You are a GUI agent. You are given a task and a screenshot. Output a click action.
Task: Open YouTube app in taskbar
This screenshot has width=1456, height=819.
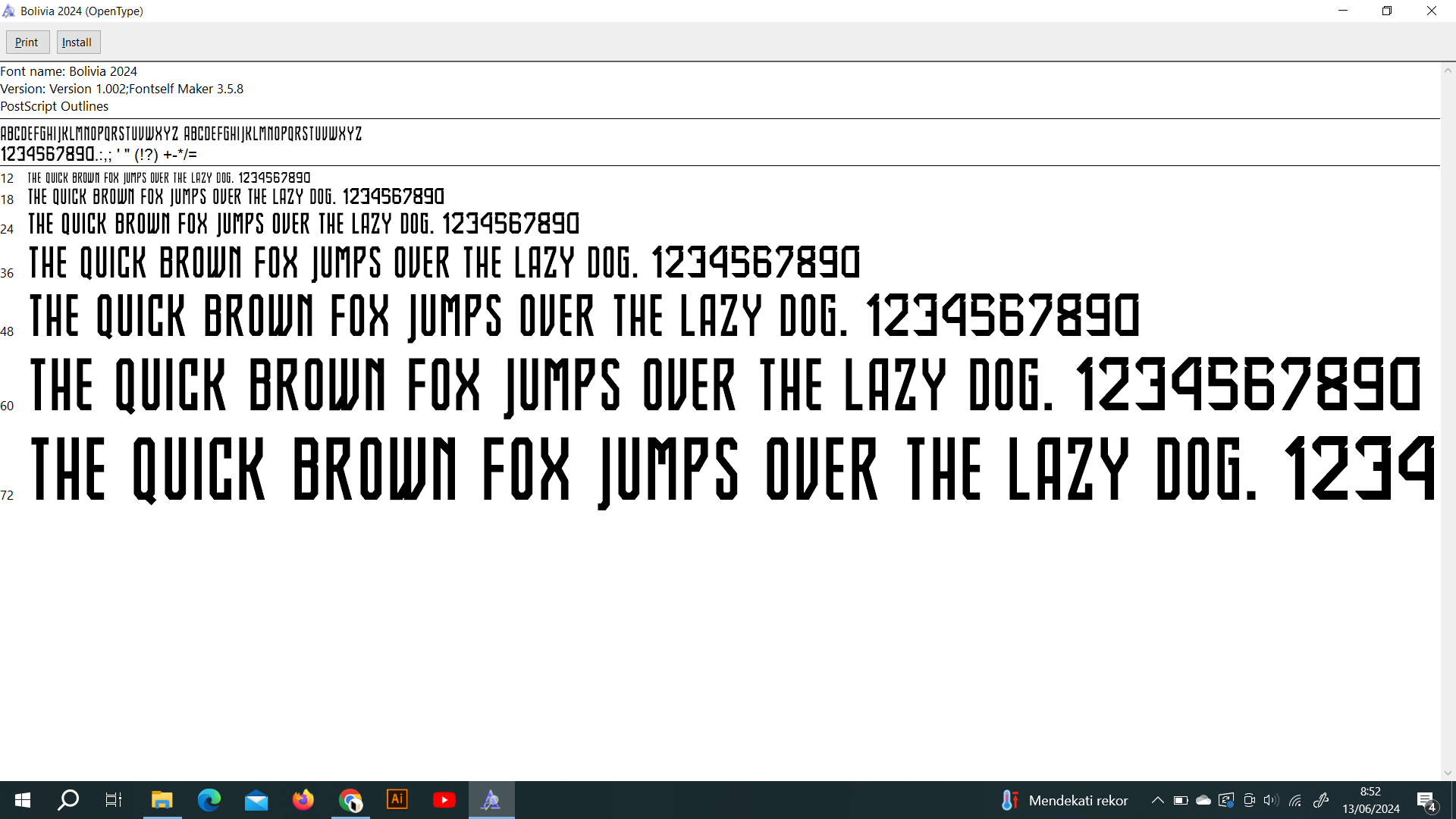pyautogui.click(x=444, y=800)
